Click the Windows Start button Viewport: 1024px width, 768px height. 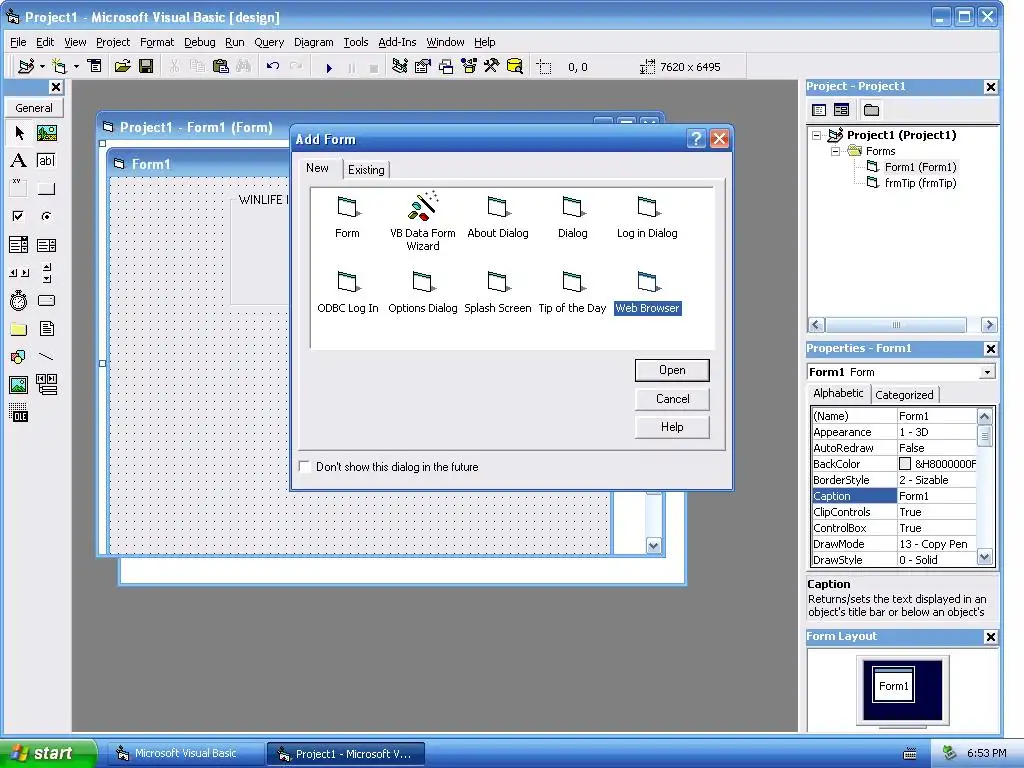[48, 753]
